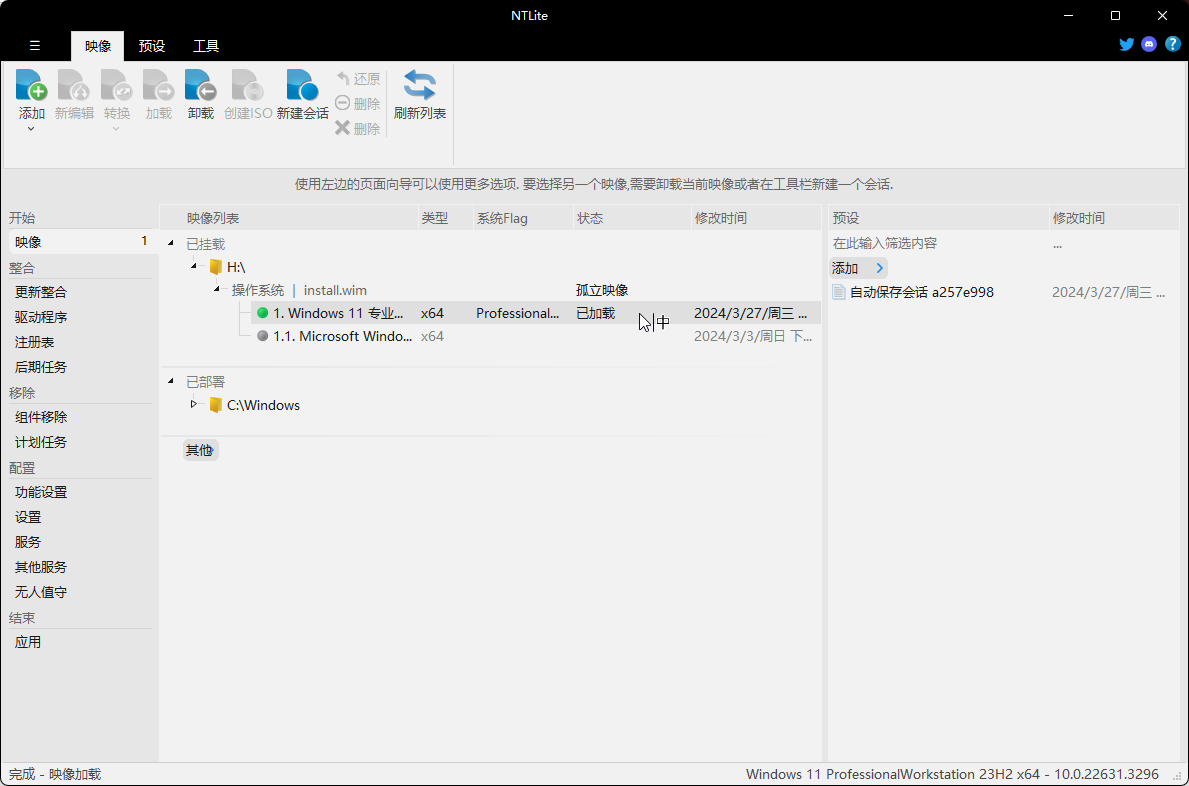Switch to the 映像 tab
Screen dimensions: 1189x786
click(x=98, y=46)
